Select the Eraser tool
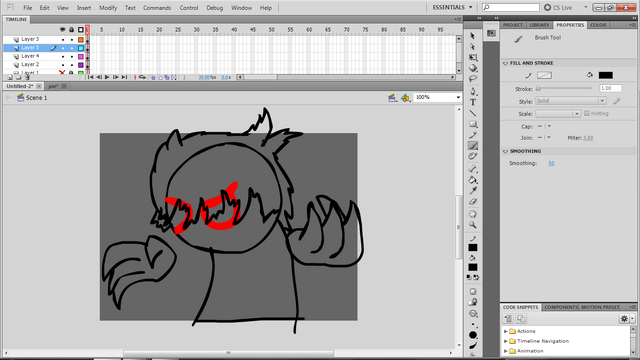640x360 pixels. (473, 202)
